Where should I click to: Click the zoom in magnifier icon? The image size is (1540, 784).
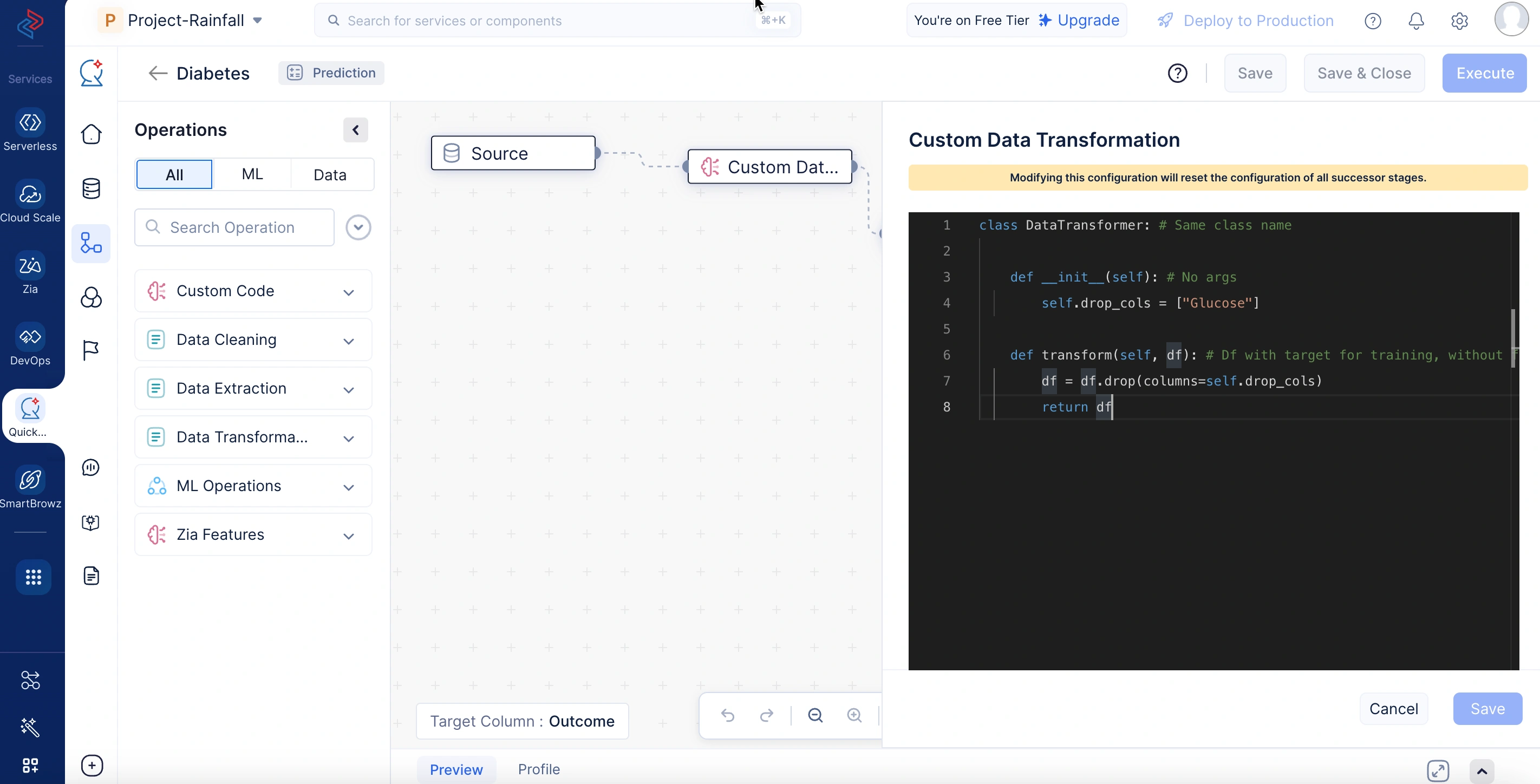pyautogui.click(x=854, y=715)
